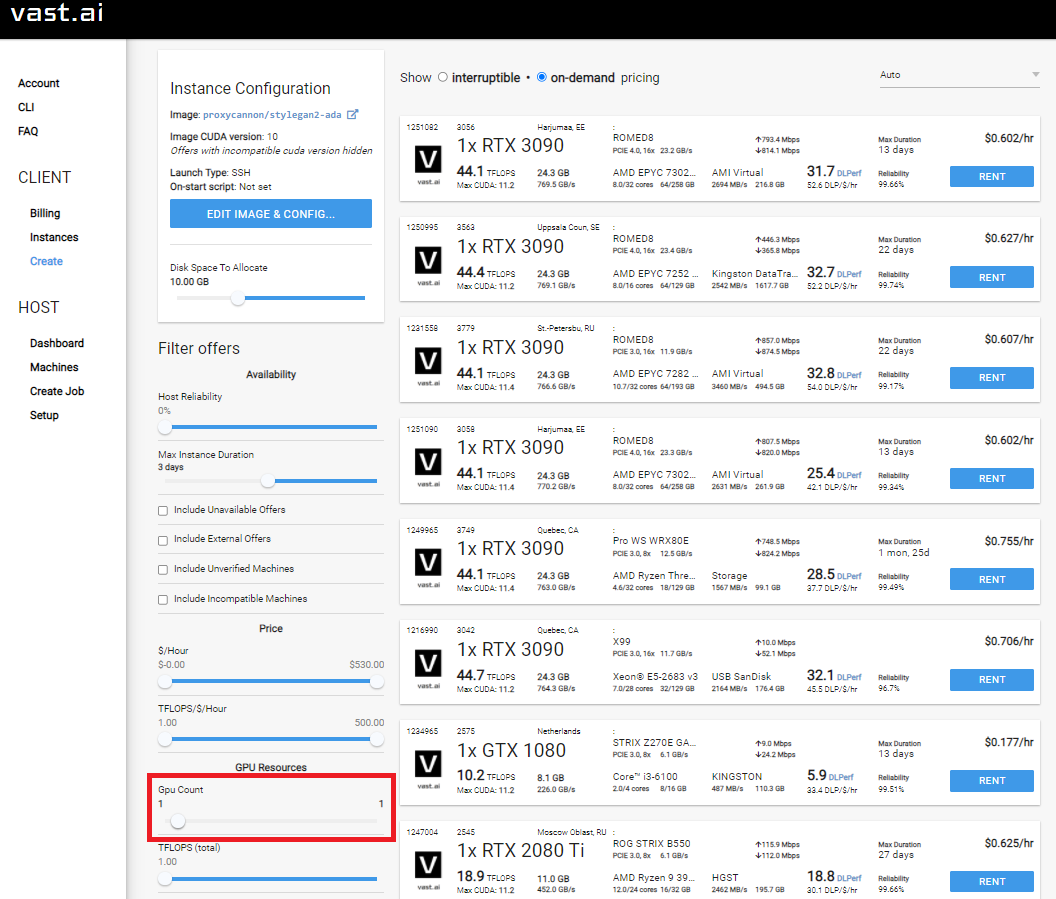Click the vast.ai logo in header

click(x=57, y=13)
